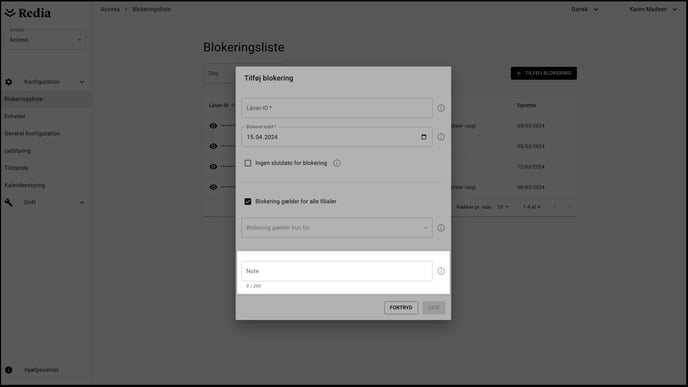The width and height of the screenshot is (688, 387).
Task: Click Blokeringsliste breadcrumb
Action: (x=151, y=9)
